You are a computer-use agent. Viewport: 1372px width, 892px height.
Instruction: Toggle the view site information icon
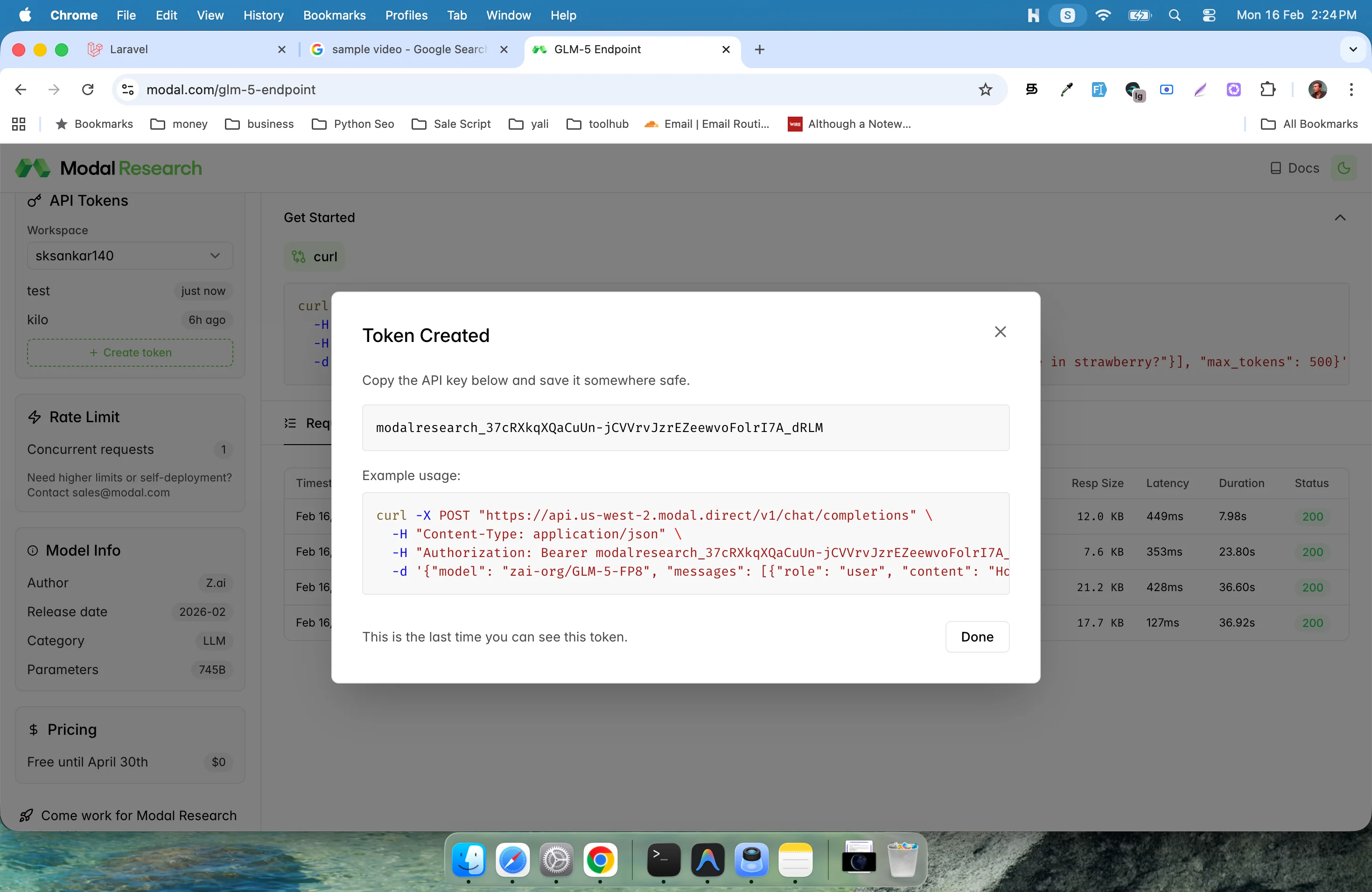(127, 90)
